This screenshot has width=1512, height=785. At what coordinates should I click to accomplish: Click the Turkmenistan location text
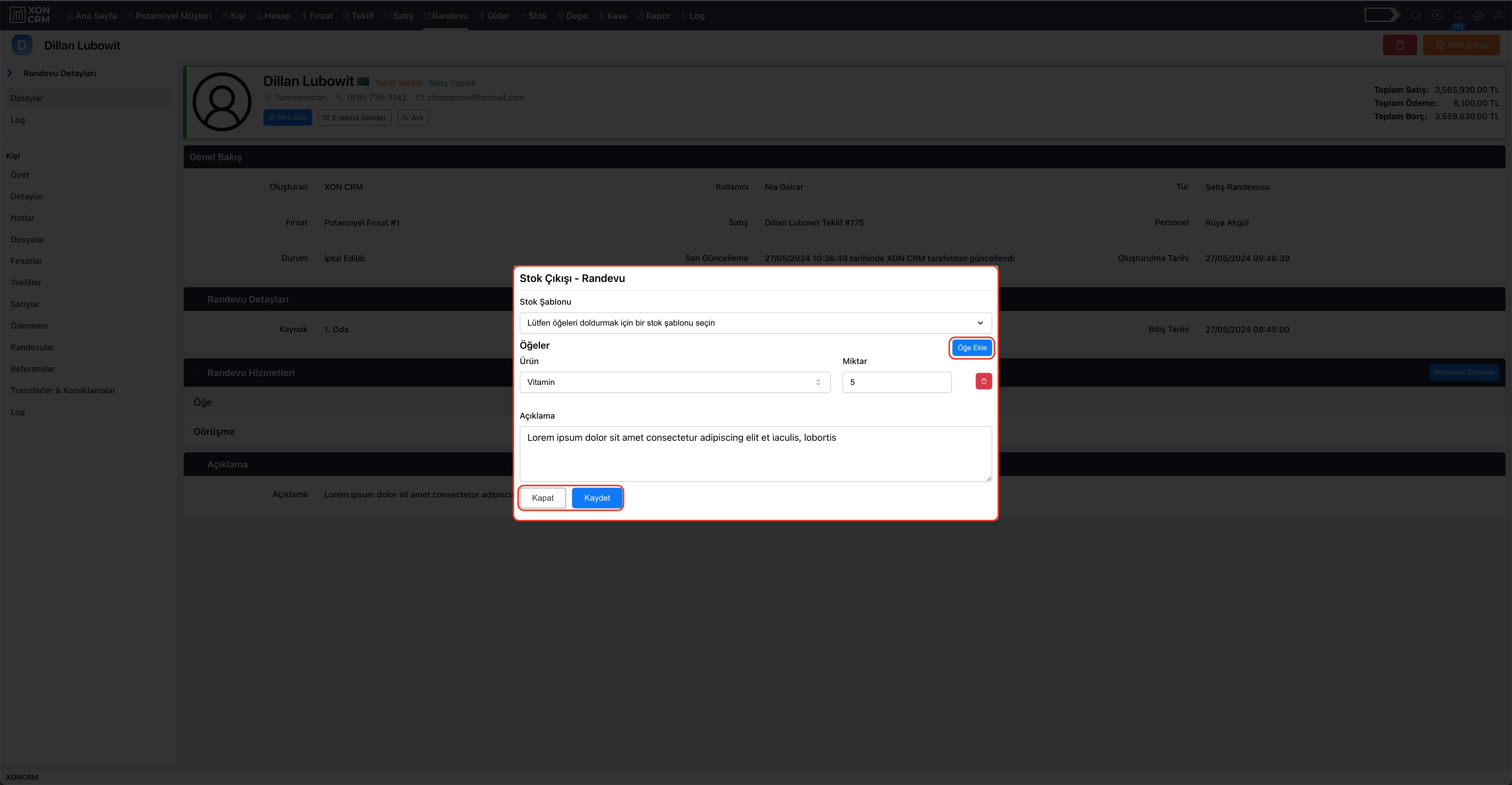[300, 97]
